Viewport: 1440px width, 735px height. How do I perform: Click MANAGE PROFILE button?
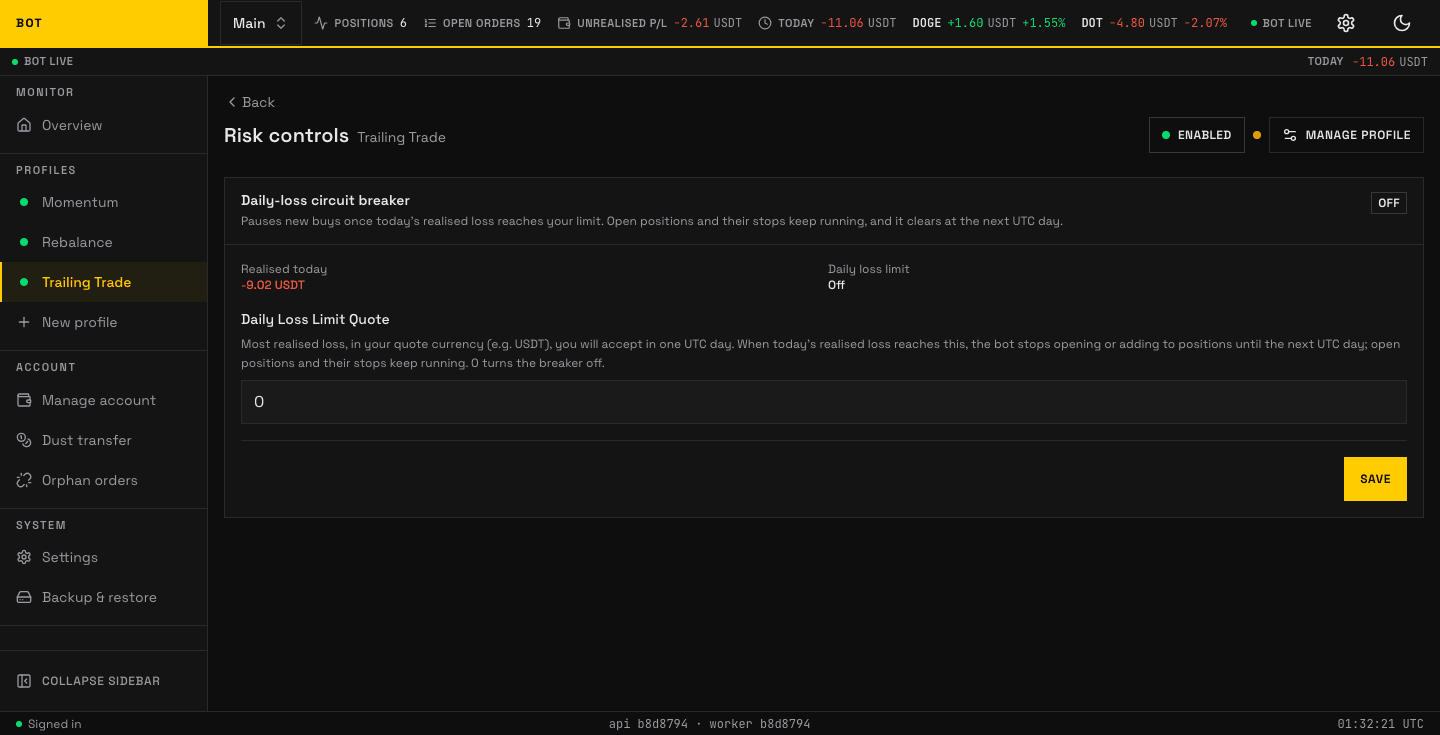[x=1346, y=135]
